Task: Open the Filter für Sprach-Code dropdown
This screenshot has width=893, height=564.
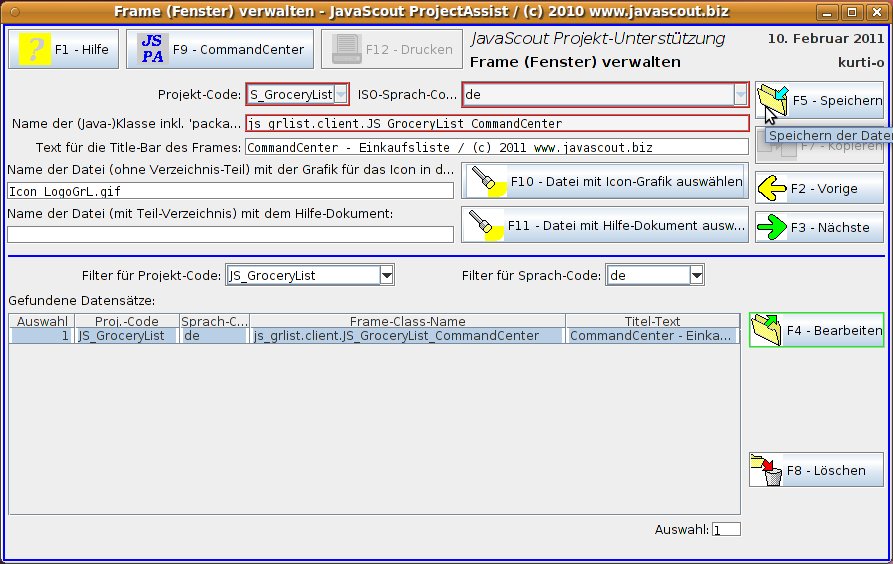Action: click(696, 275)
